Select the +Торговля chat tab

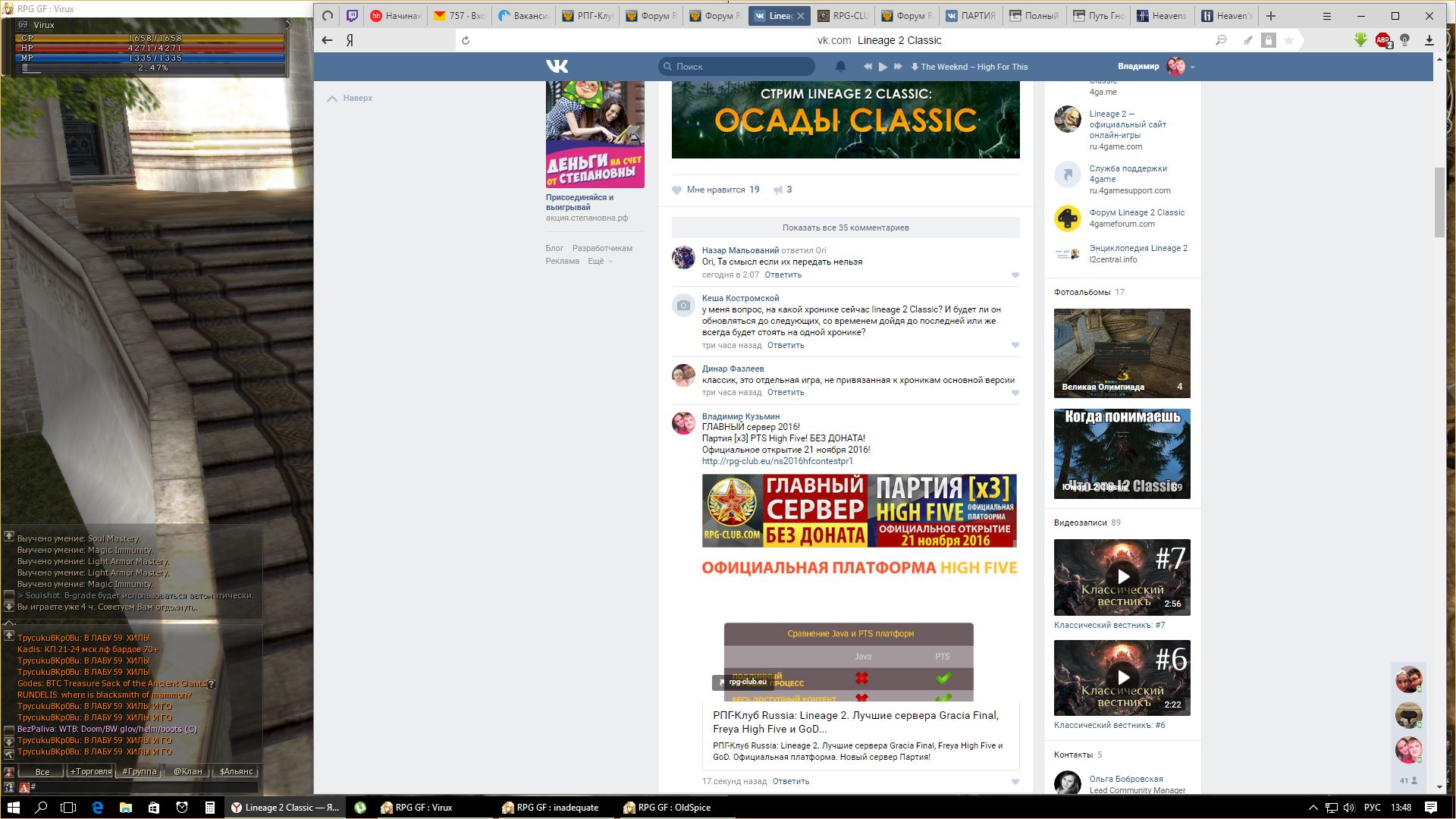[x=91, y=772]
